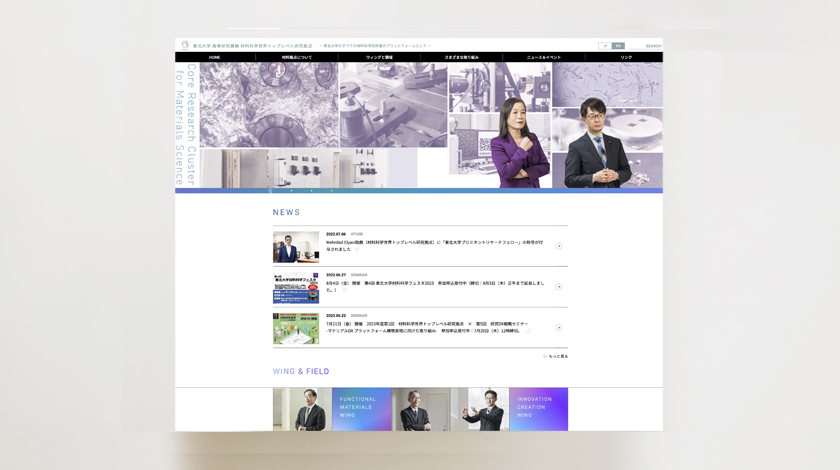
Task: Focus the SEARCH input field
Action: tap(646, 46)
